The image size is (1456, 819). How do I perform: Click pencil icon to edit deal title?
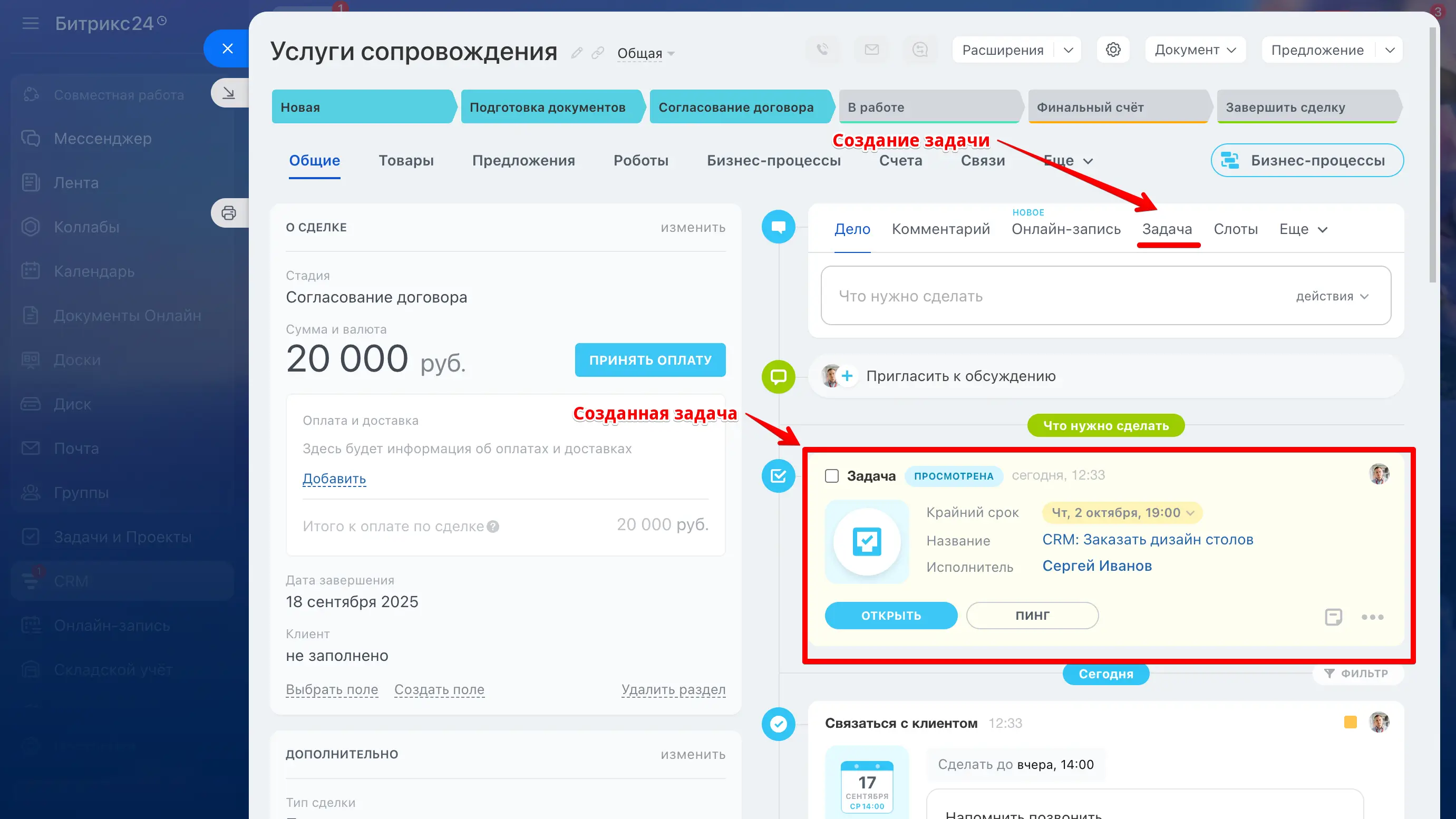pos(577,53)
